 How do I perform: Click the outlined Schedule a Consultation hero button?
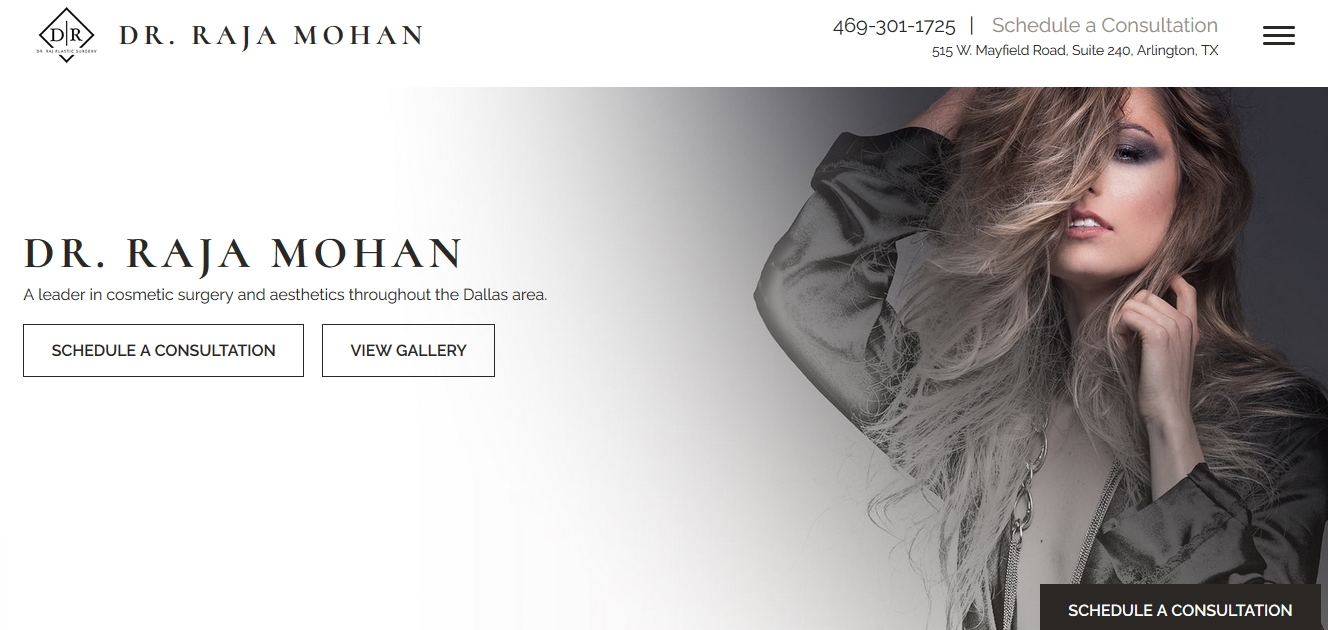pos(163,350)
